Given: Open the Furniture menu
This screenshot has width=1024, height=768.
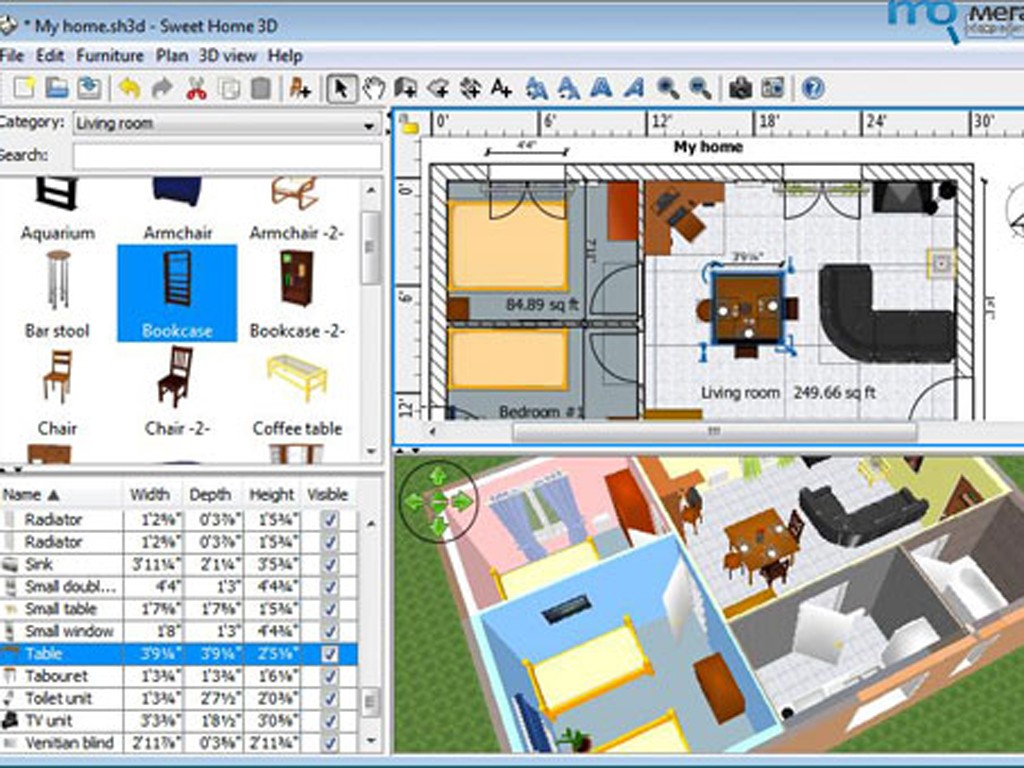Looking at the screenshot, I should 110,56.
